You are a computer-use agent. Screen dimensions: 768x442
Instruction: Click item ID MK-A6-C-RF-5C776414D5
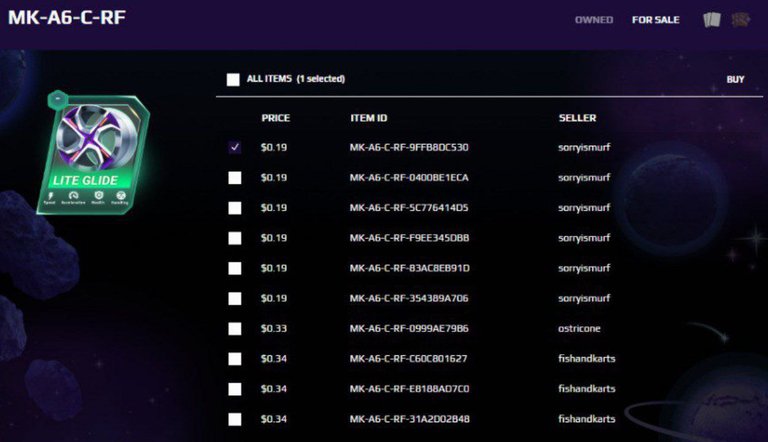pos(409,208)
